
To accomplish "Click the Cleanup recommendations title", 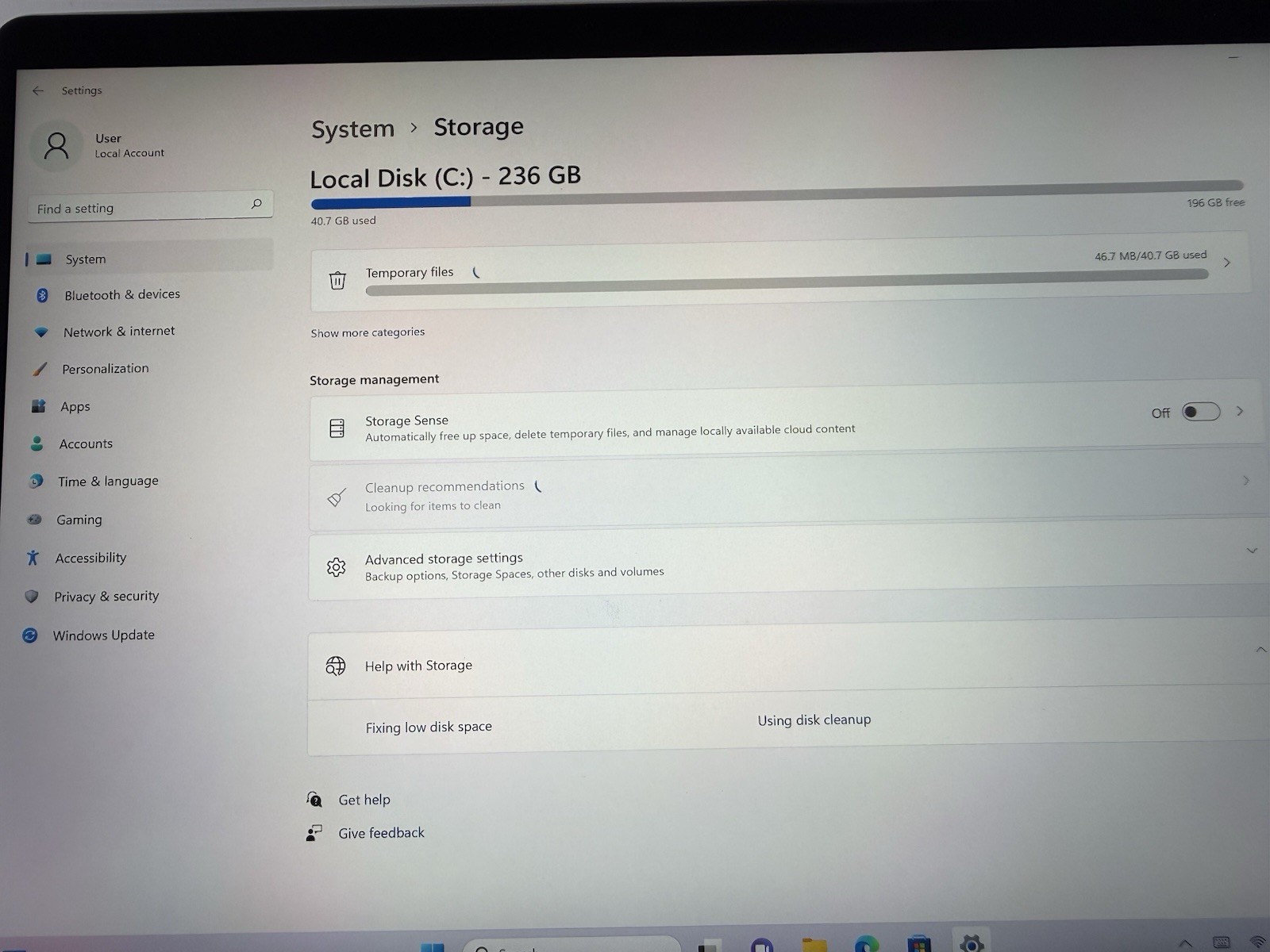I will (444, 486).
